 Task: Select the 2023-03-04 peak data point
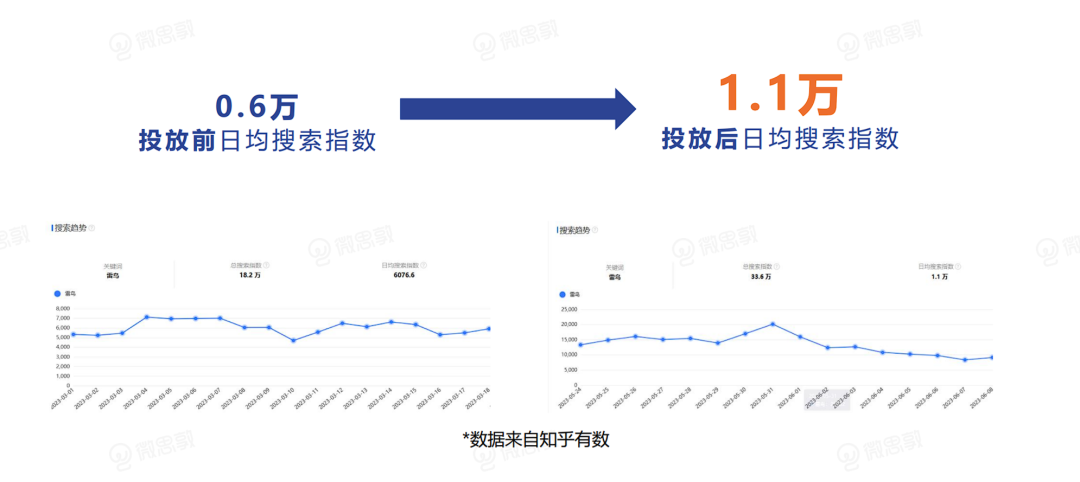tap(147, 317)
